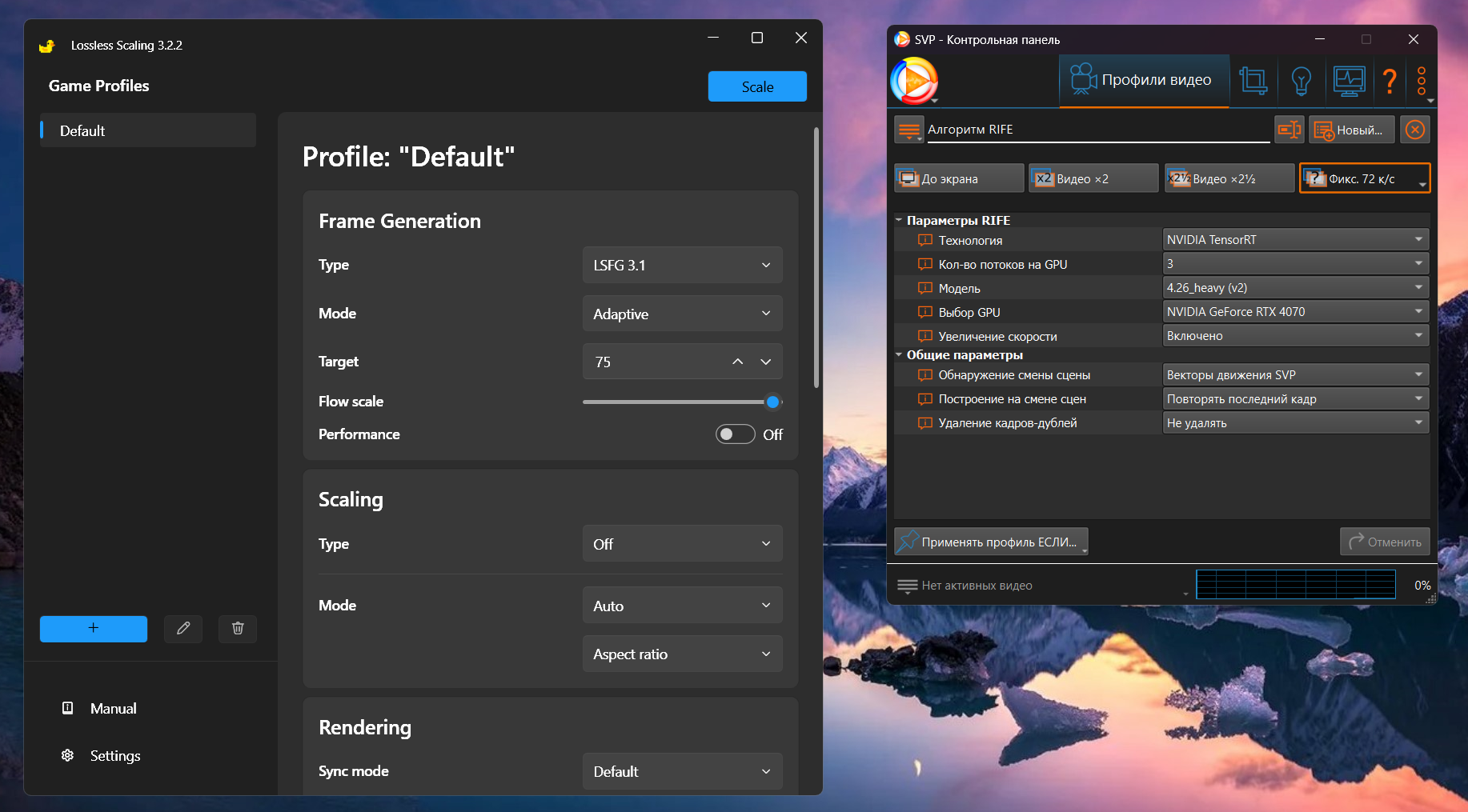The height and width of the screenshot is (812, 1468).
Task: Click the Lossless Scaling vertical scrollbar
Action: pos(816,258)
